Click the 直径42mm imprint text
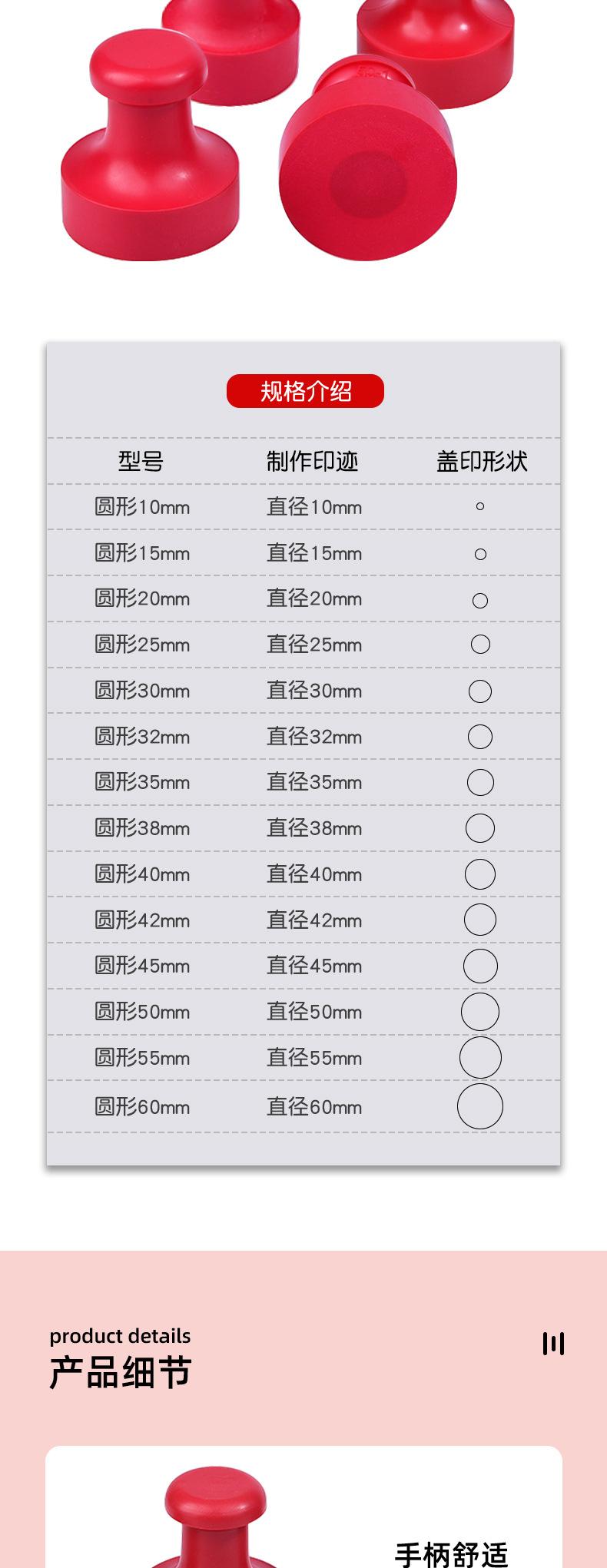The height and width of the screenshot is (1568, 607). click(314, 920)
